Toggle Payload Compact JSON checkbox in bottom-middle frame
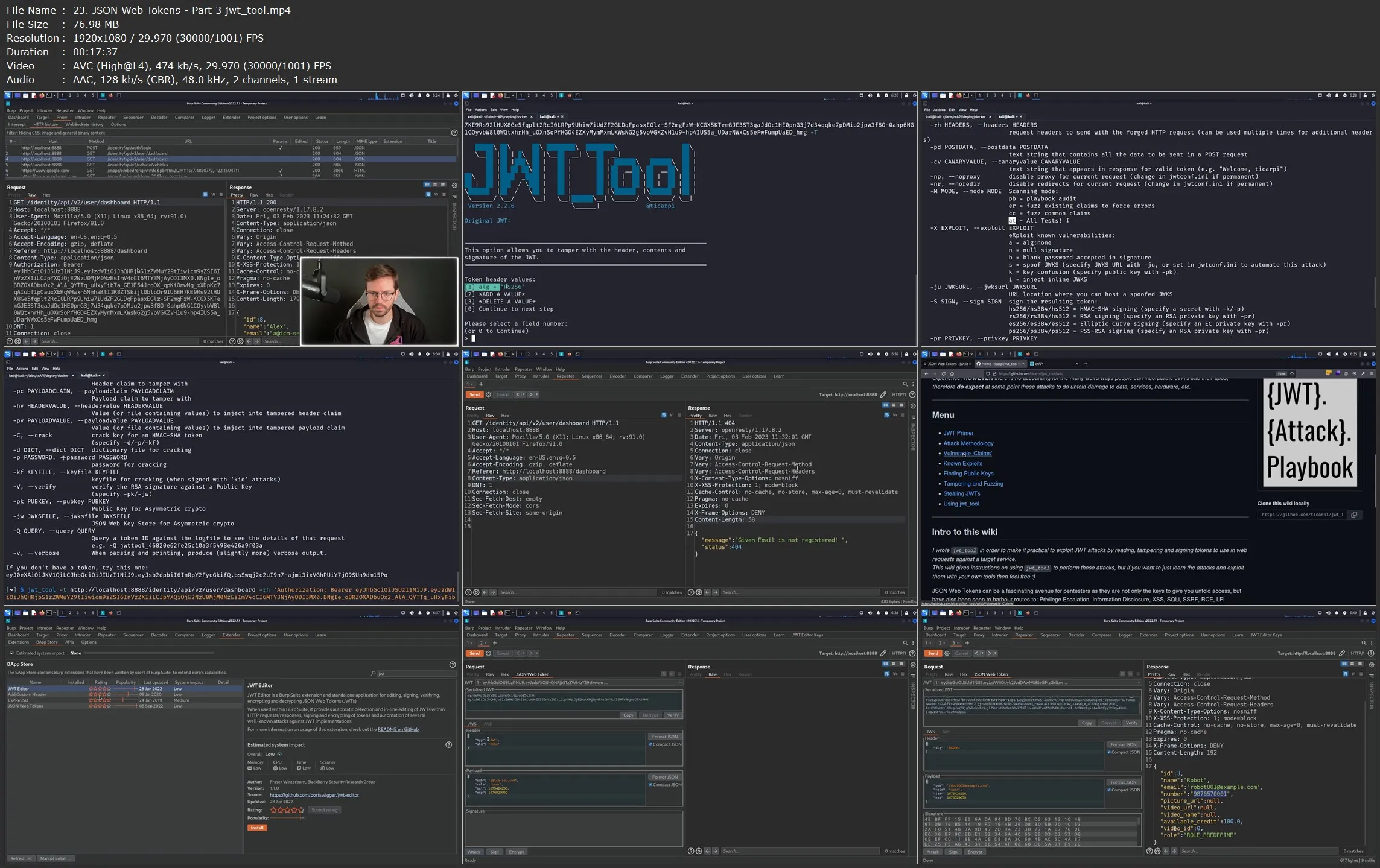1380x868 pixels. [x=650, y=785]
